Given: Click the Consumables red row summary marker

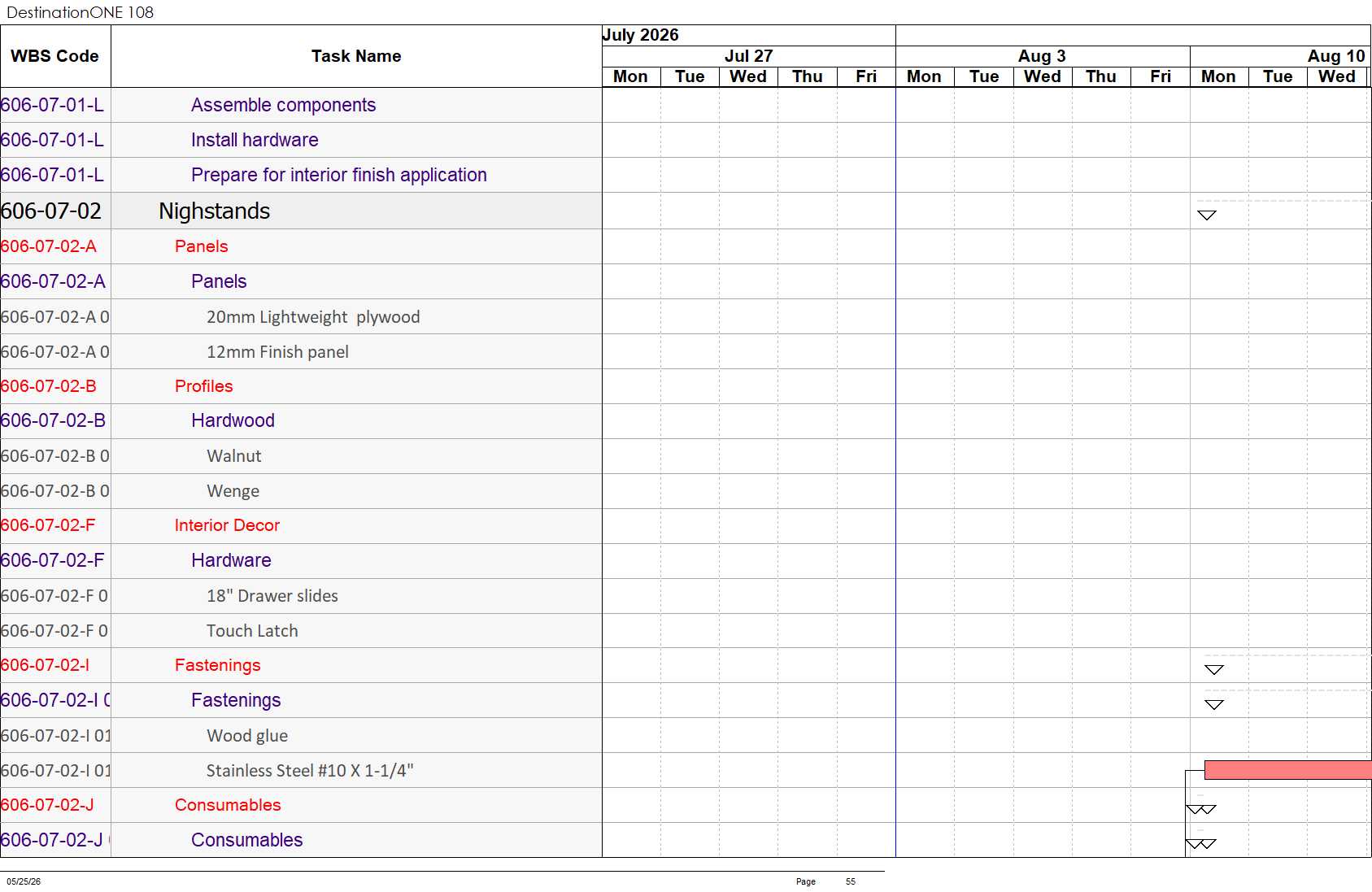Looking at the screenshot, I should click(x=1200, y=809).
